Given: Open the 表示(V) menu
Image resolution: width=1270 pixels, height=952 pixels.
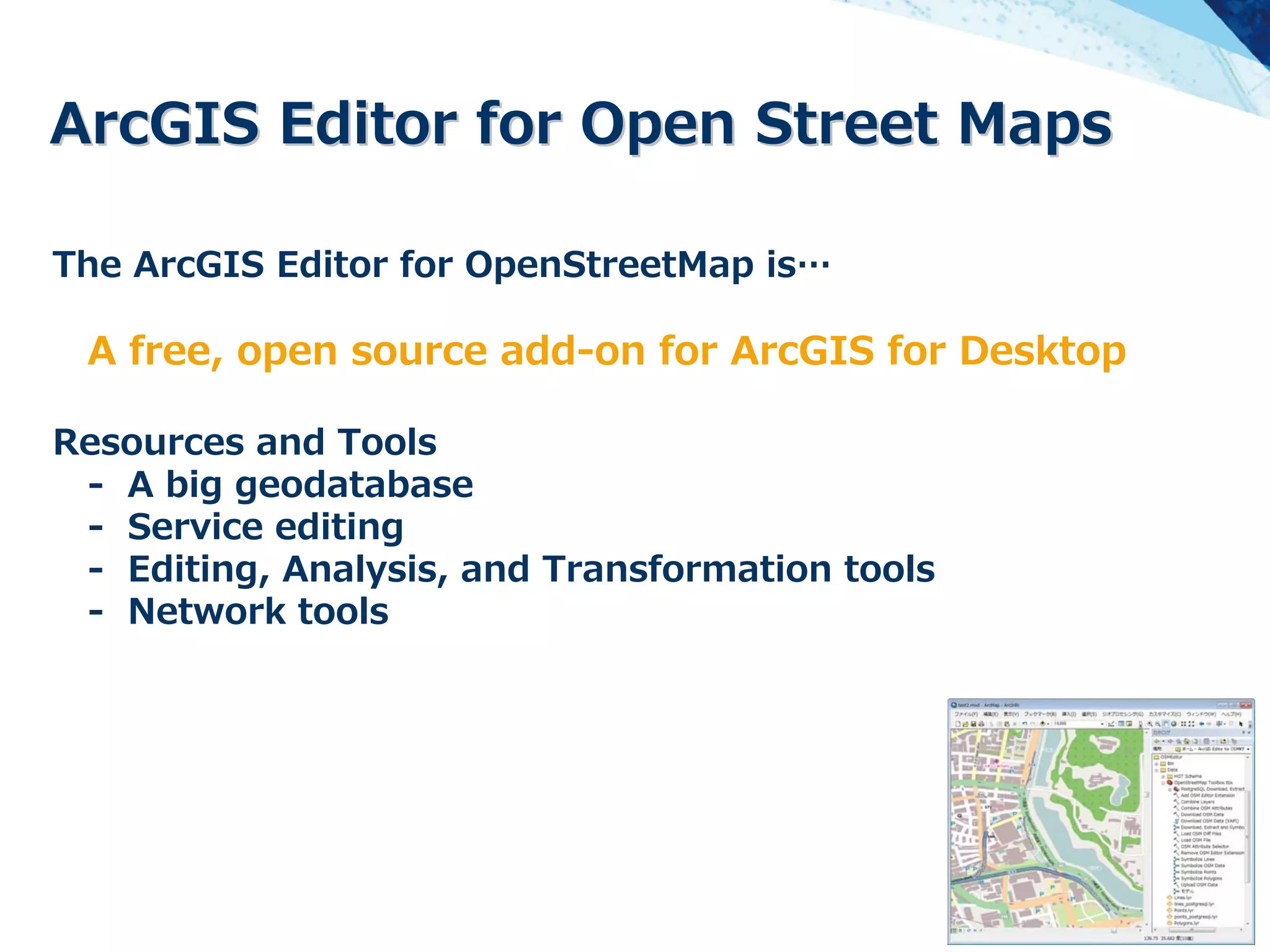Looking at the screenshot, I should (1011, 714).
